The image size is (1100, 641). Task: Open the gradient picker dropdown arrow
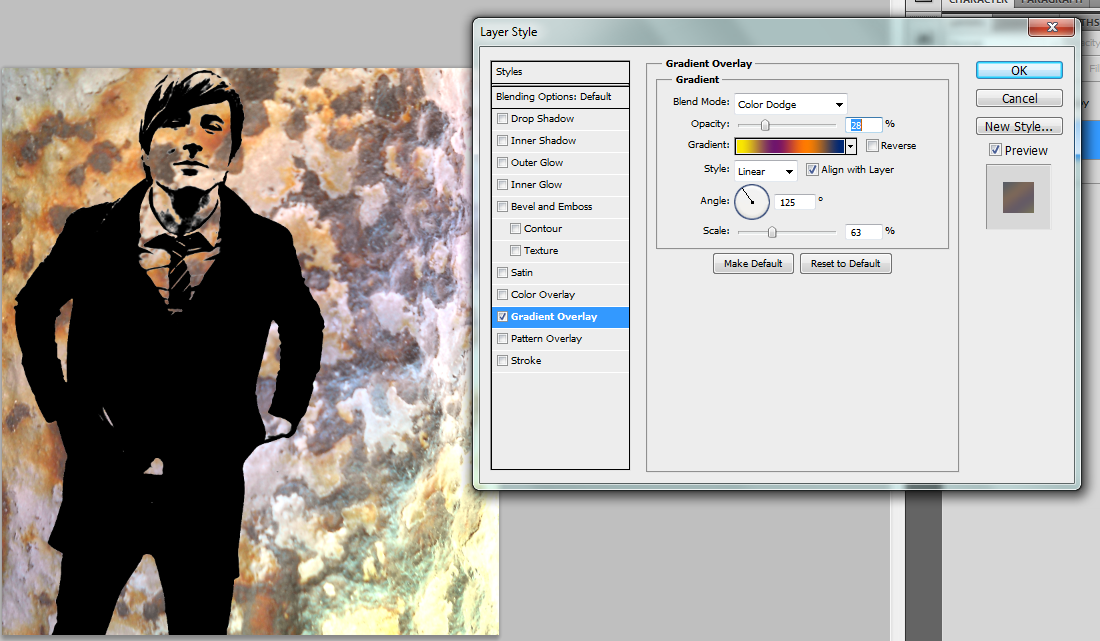(851, 147)
